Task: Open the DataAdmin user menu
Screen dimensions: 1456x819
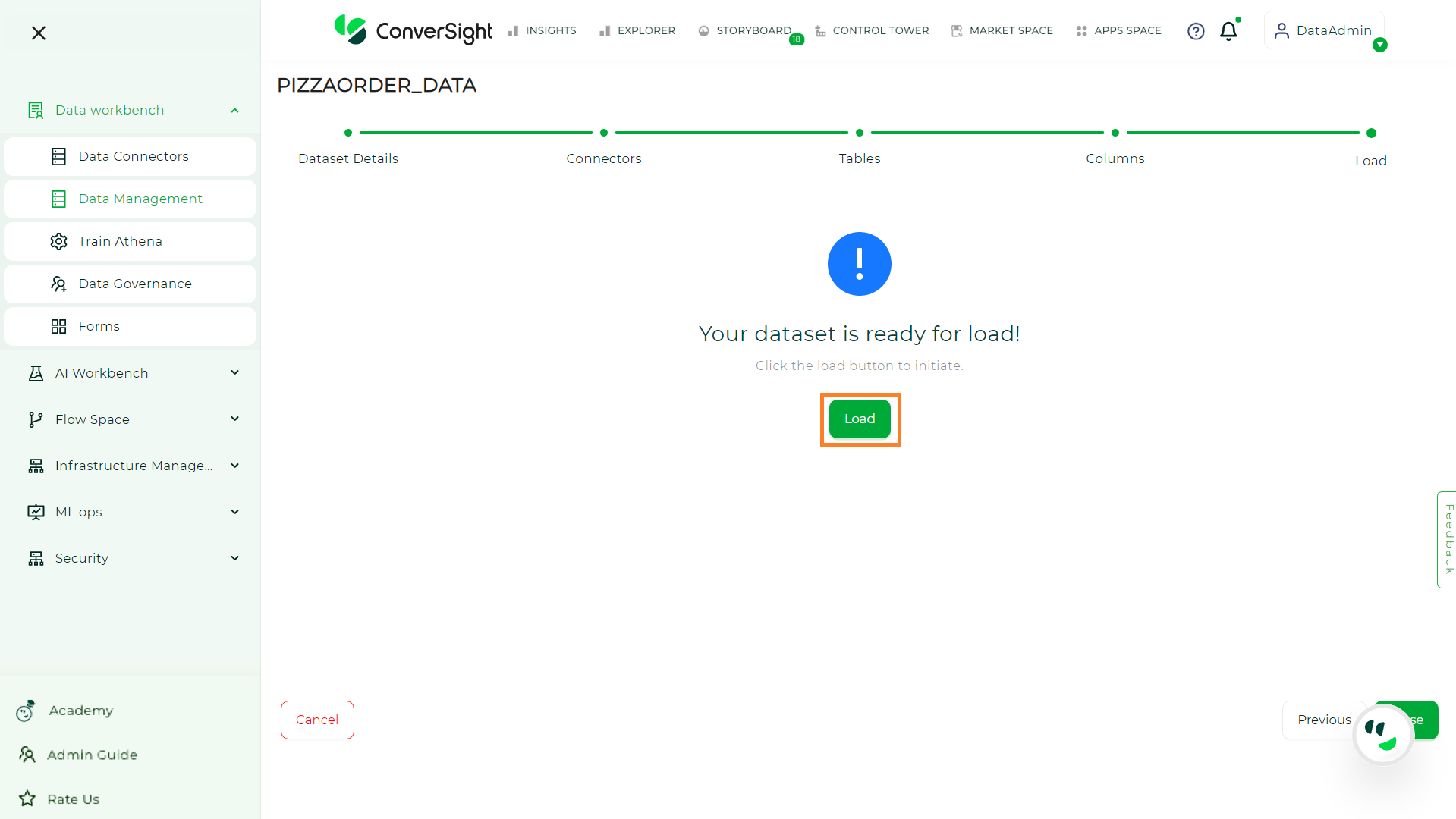Action: tap(1324, 30)
